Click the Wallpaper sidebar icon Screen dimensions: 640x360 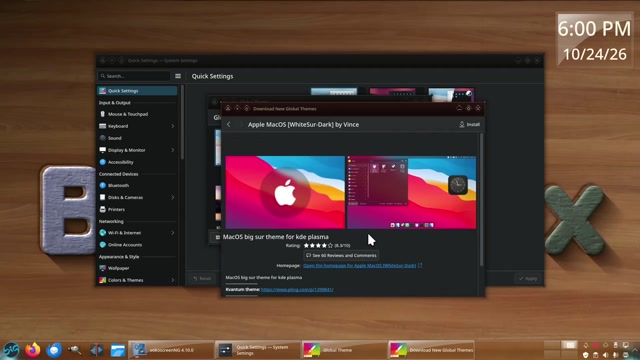tap(102, 268)
